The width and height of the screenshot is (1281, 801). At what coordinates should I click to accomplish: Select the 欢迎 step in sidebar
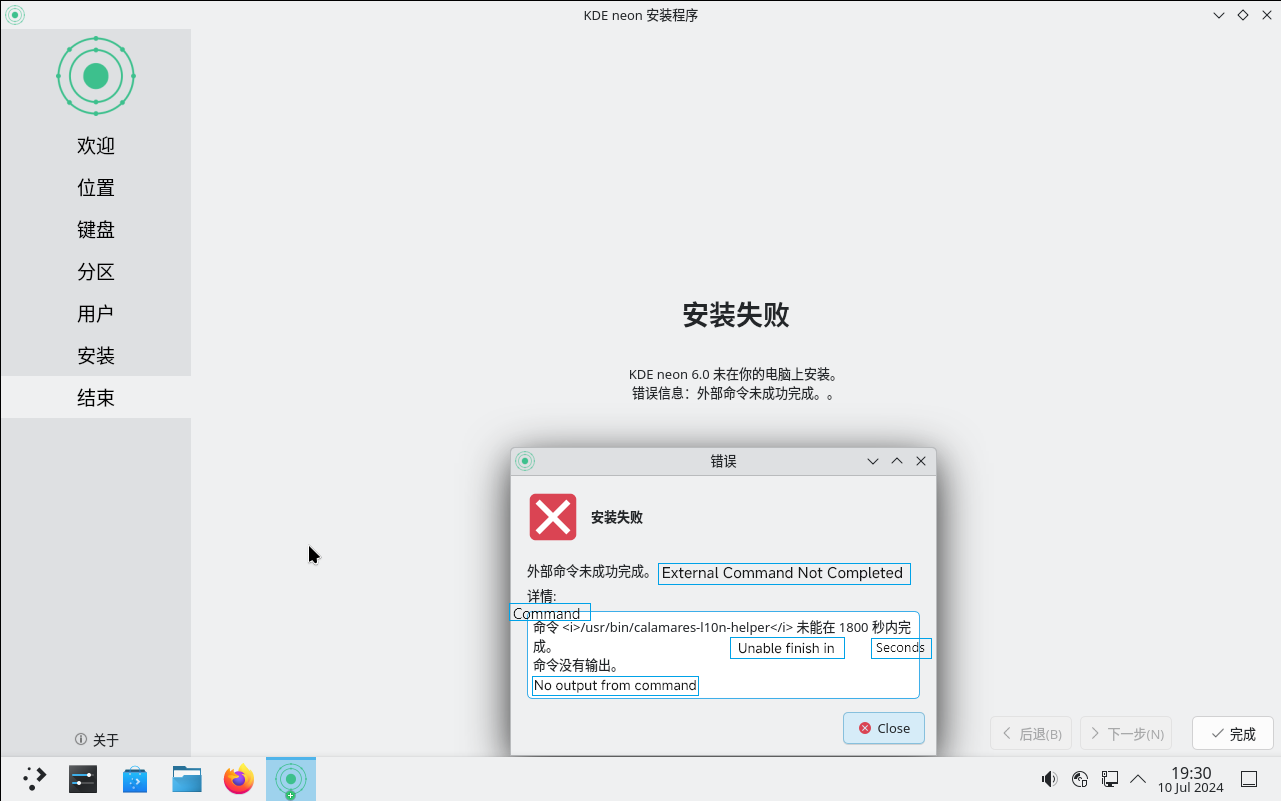click(96, 146)
